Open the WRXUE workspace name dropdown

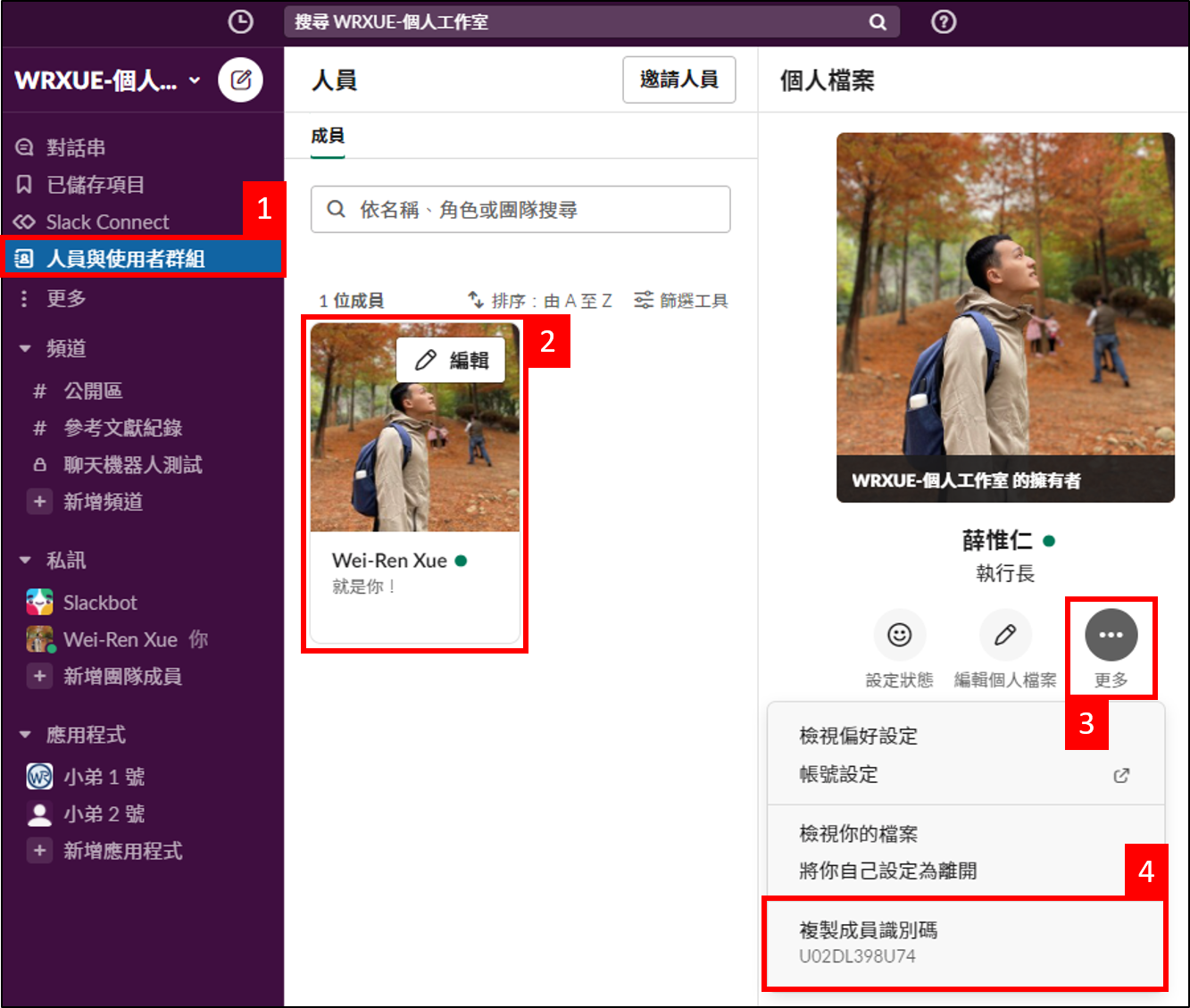point(108,80)
